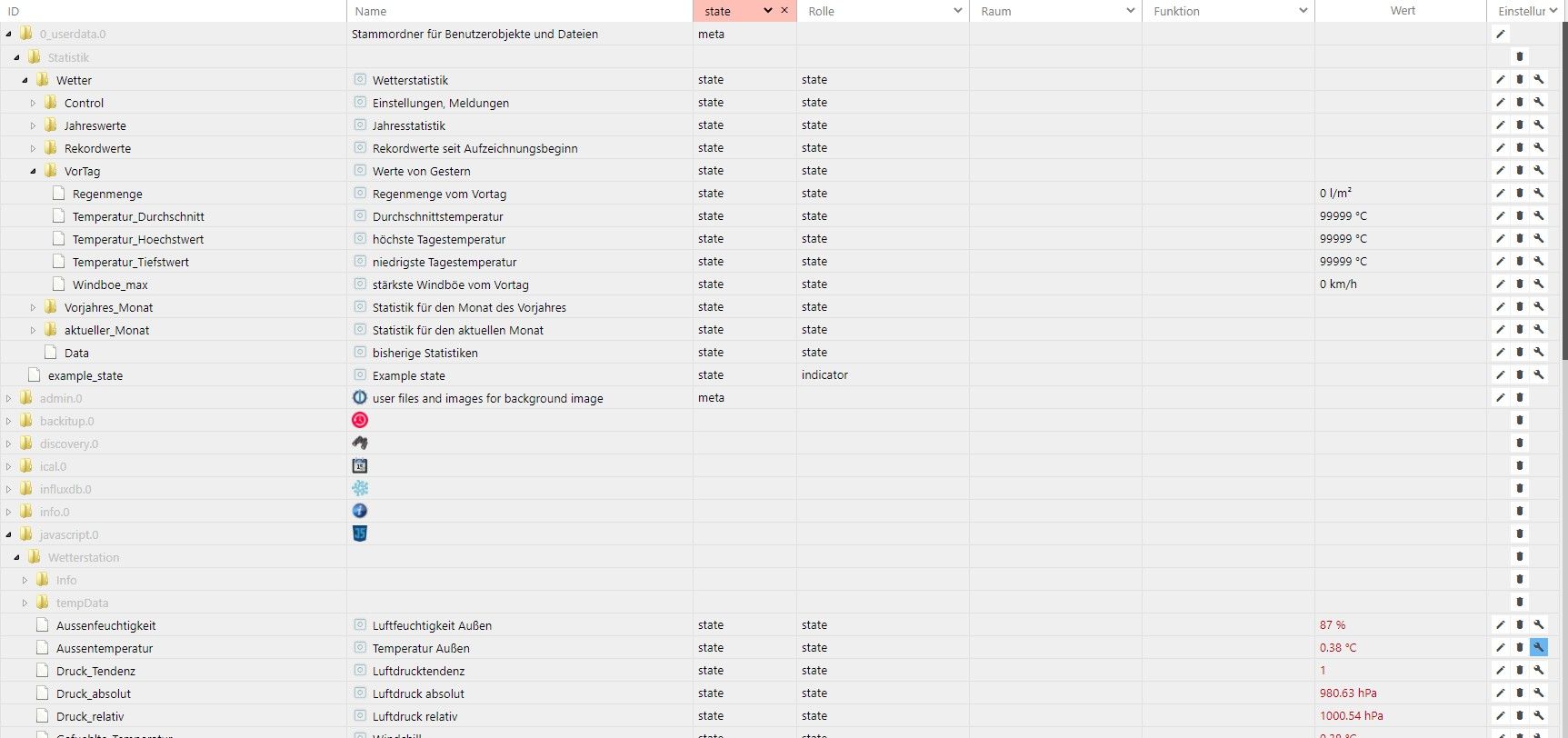Delete the Druck_Tendenz state
Image resolution: width=1568 pixels, height=738 pixels.
(1520, 671)
